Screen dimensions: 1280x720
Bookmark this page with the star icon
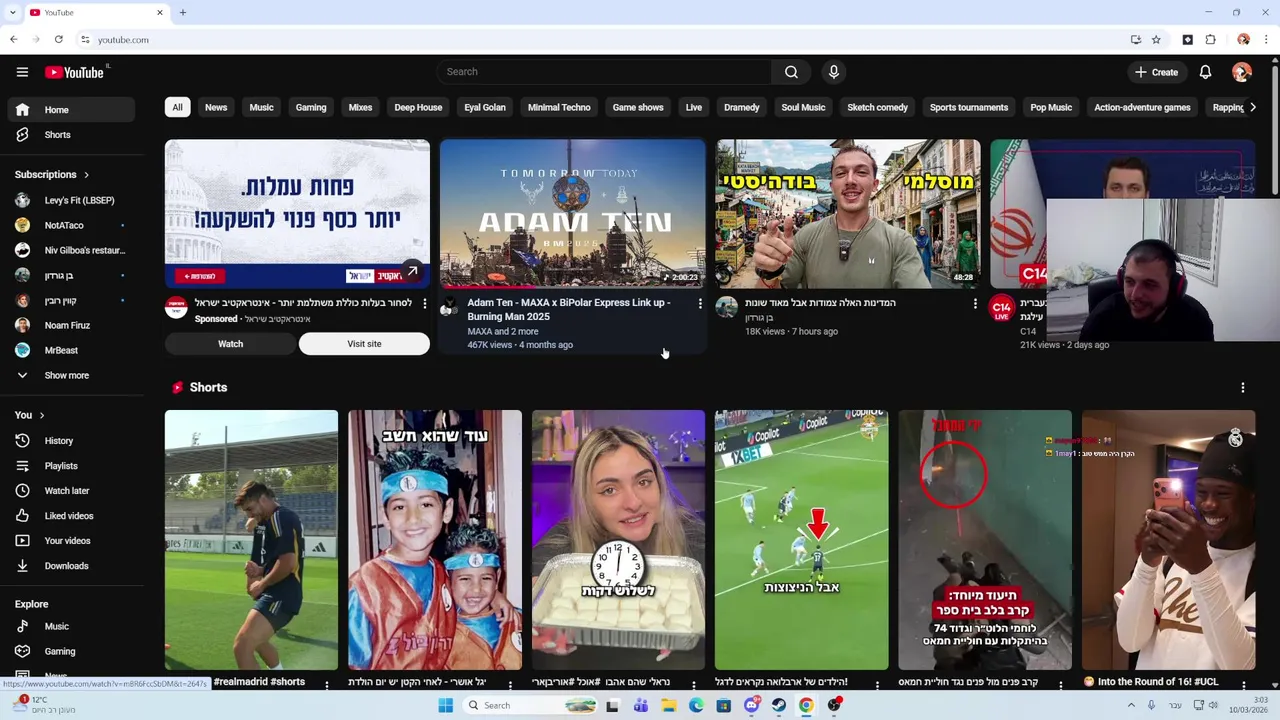click(x=1156, y=40)
